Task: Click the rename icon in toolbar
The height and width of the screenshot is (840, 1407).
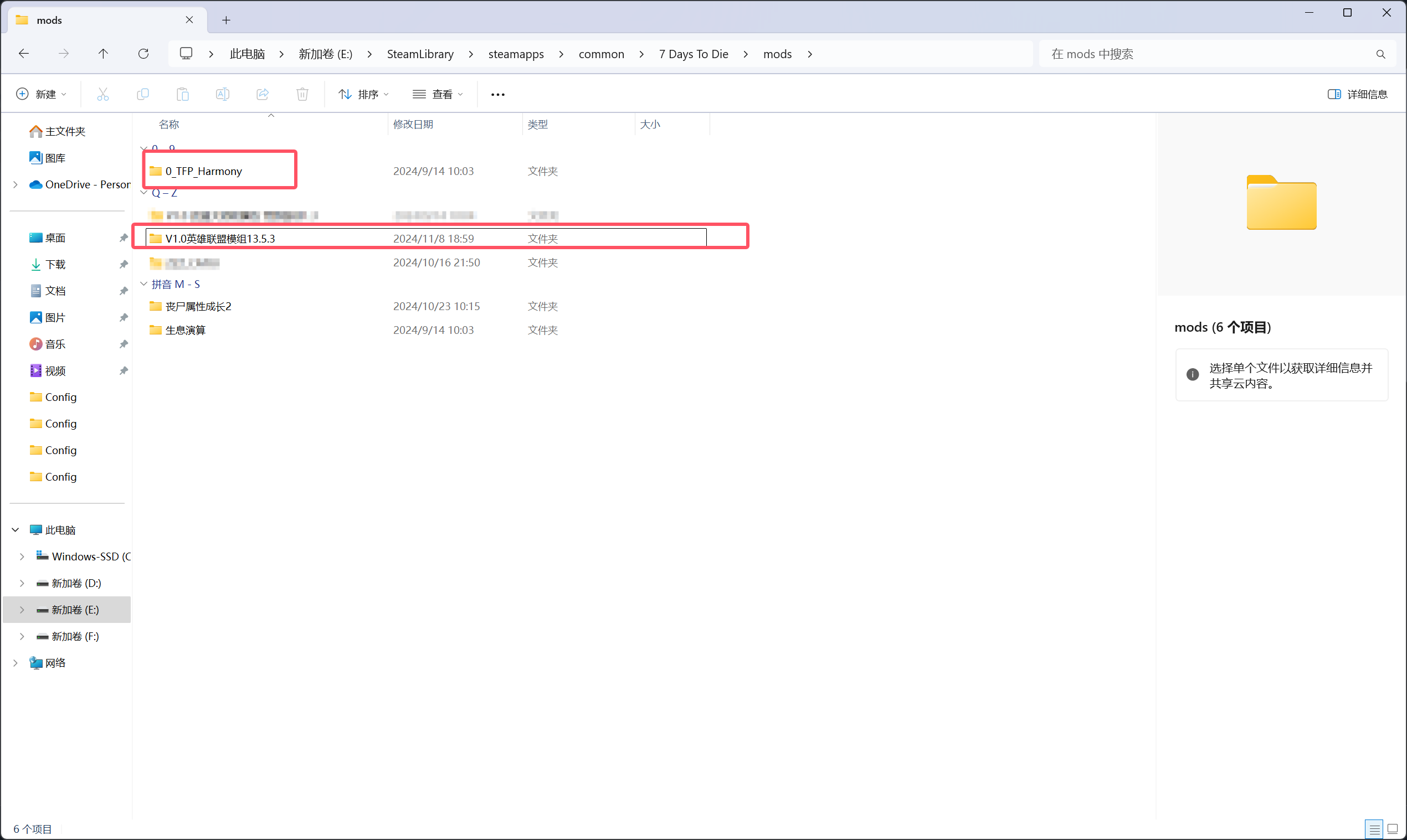Action: click(x=223, y=94)
